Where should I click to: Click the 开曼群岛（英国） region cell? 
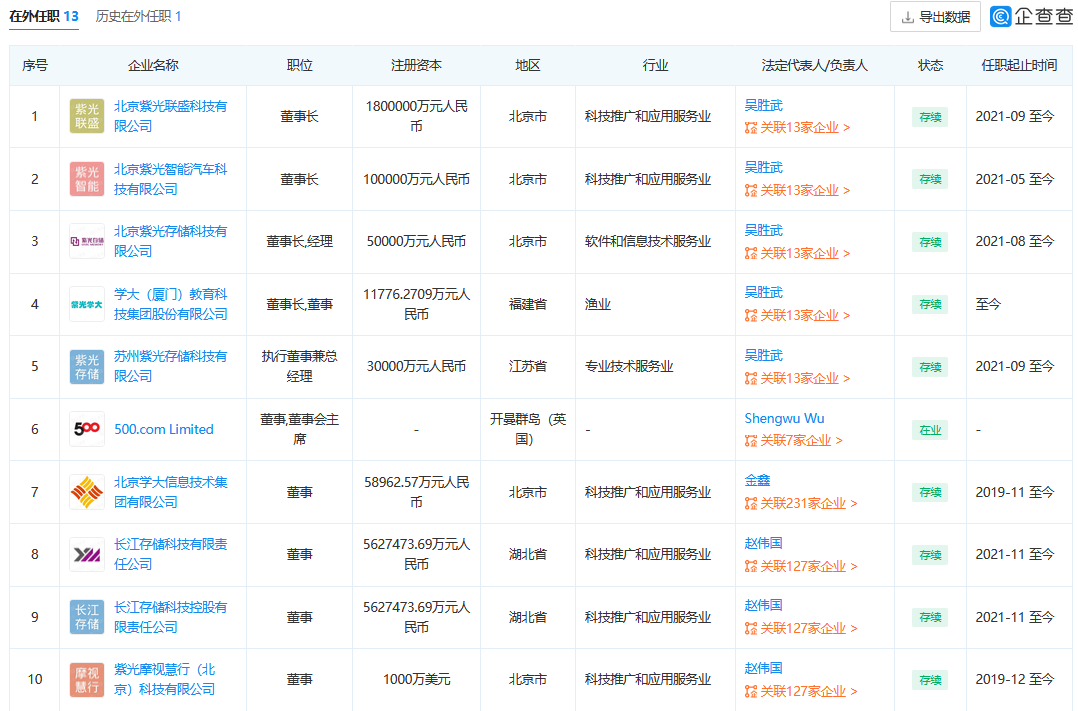pos(527,429)
